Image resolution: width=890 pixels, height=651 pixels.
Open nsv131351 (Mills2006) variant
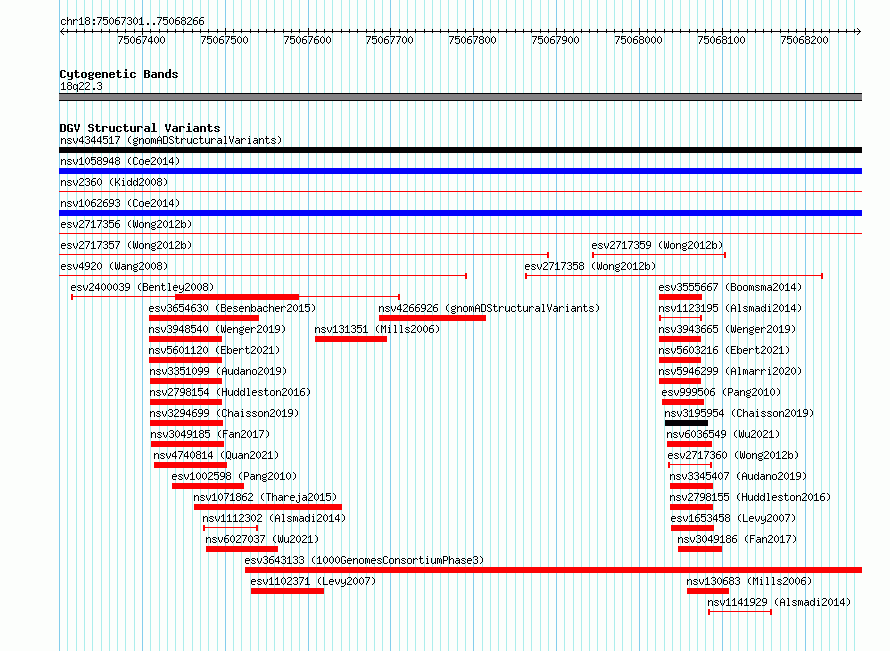tap(377, 329)
